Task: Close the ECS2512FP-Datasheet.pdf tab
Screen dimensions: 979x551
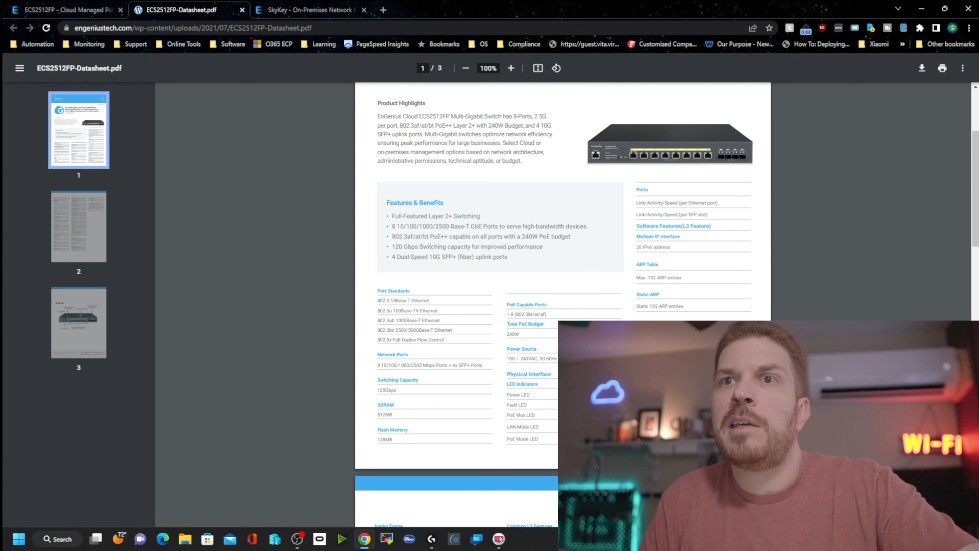Action: [242, 10]
